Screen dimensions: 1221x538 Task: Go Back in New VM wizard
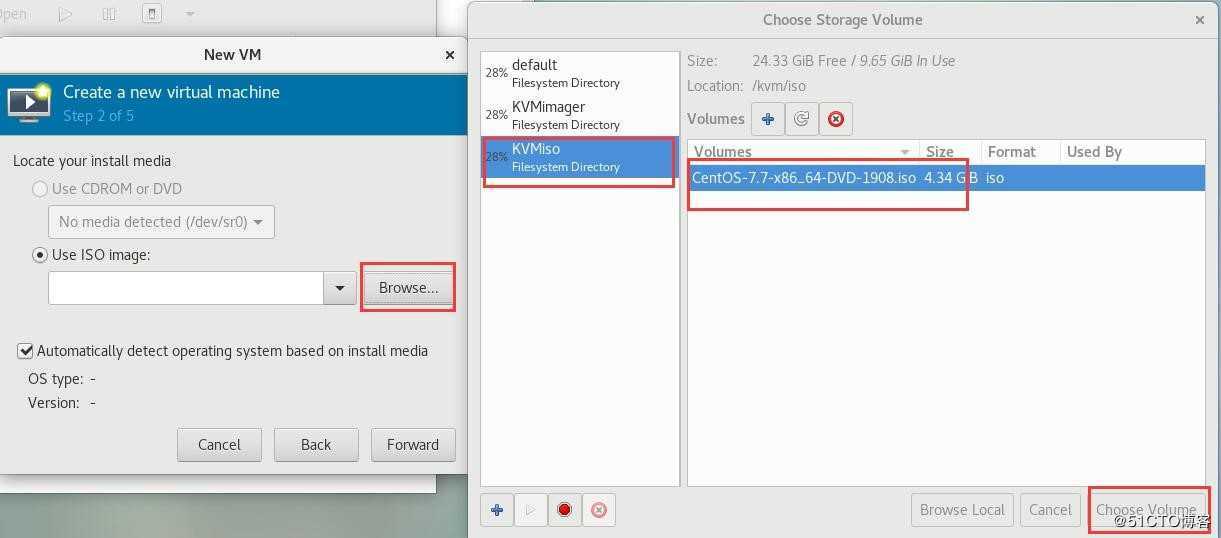pyautogui.click(x=316, y=445)
